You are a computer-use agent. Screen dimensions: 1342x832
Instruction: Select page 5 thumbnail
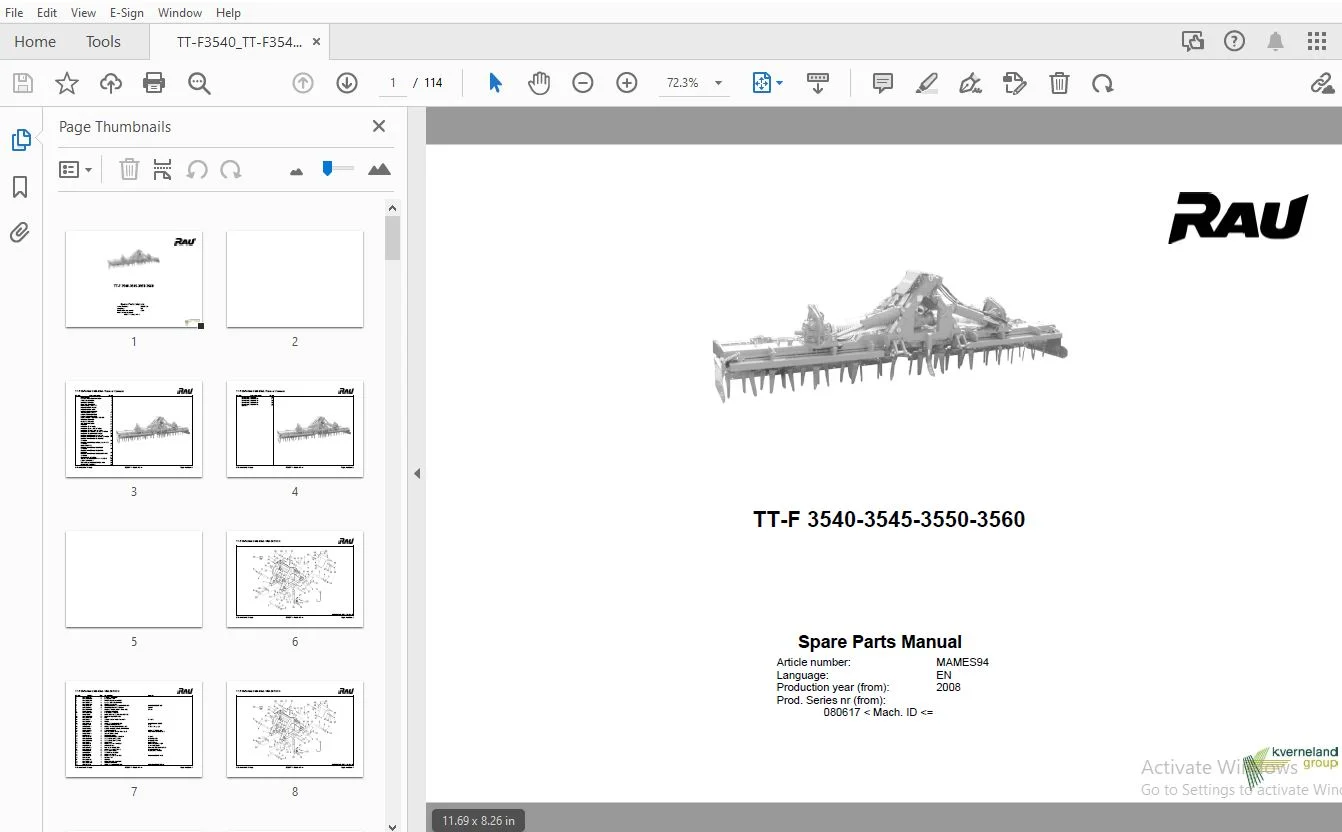point(134,579)
